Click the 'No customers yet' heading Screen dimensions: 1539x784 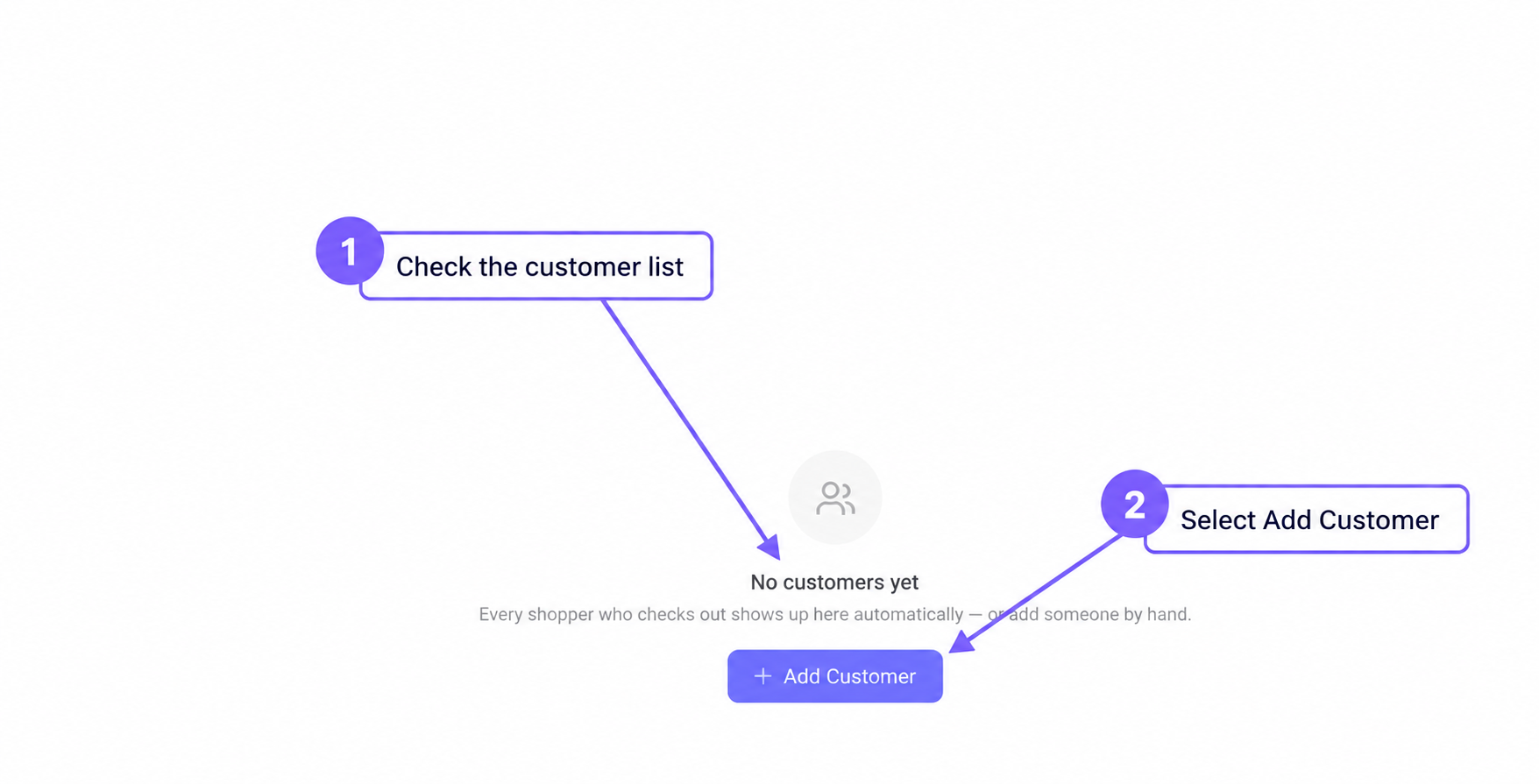point(834,582)
